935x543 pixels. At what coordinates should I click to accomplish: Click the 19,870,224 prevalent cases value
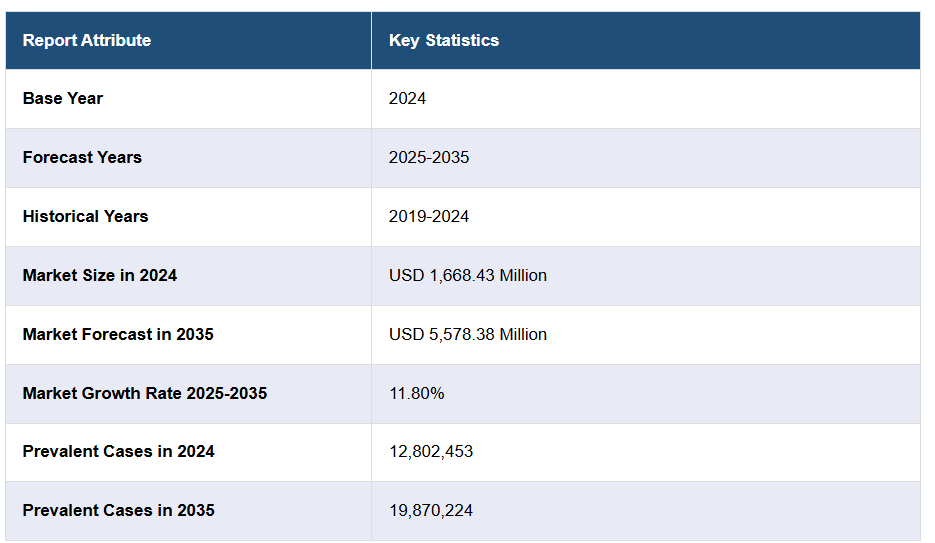(431, 510)
